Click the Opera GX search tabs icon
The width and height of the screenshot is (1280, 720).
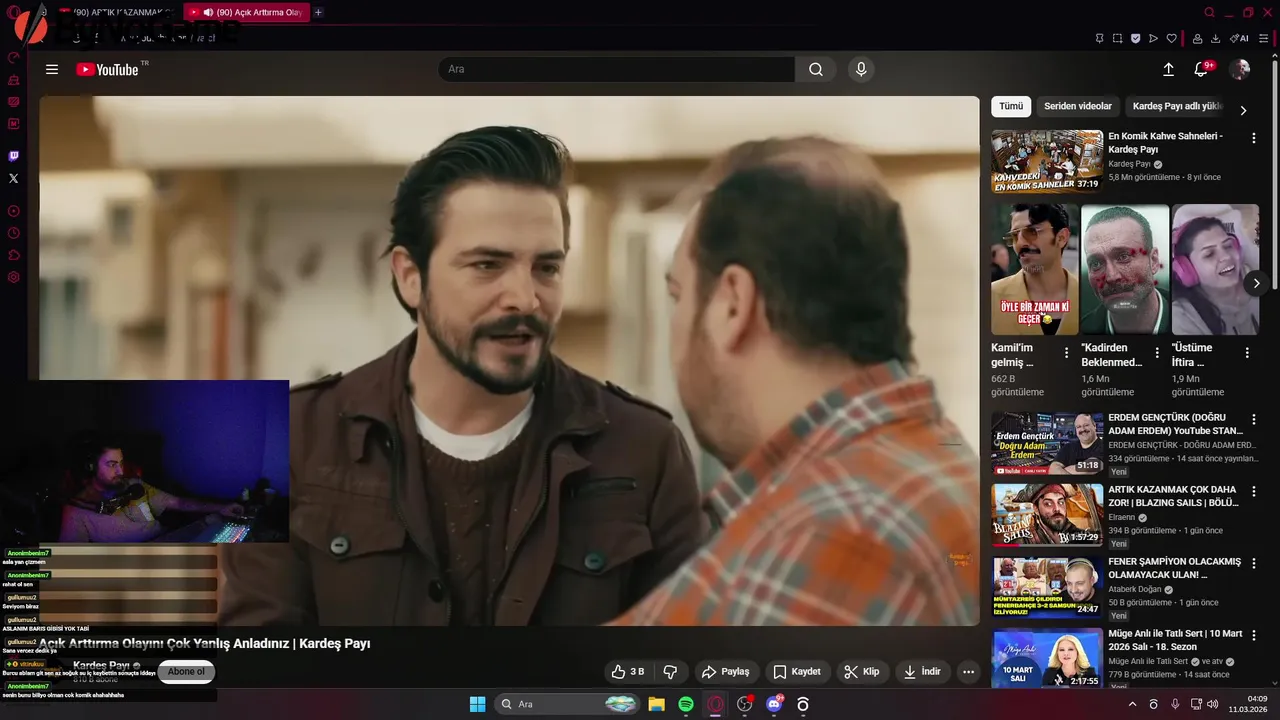[x=1209, y=12]
